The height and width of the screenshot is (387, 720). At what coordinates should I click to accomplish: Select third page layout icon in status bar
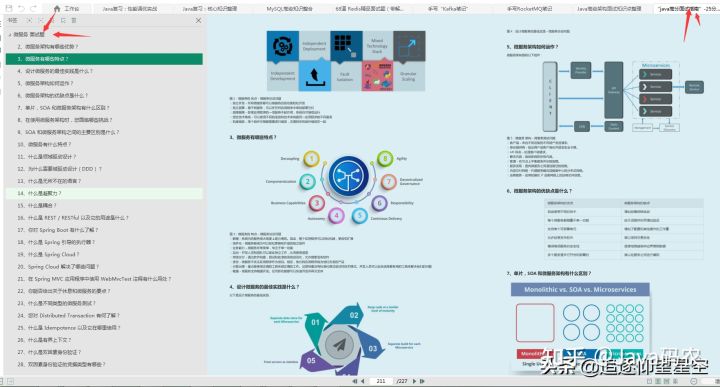[667, 381]
